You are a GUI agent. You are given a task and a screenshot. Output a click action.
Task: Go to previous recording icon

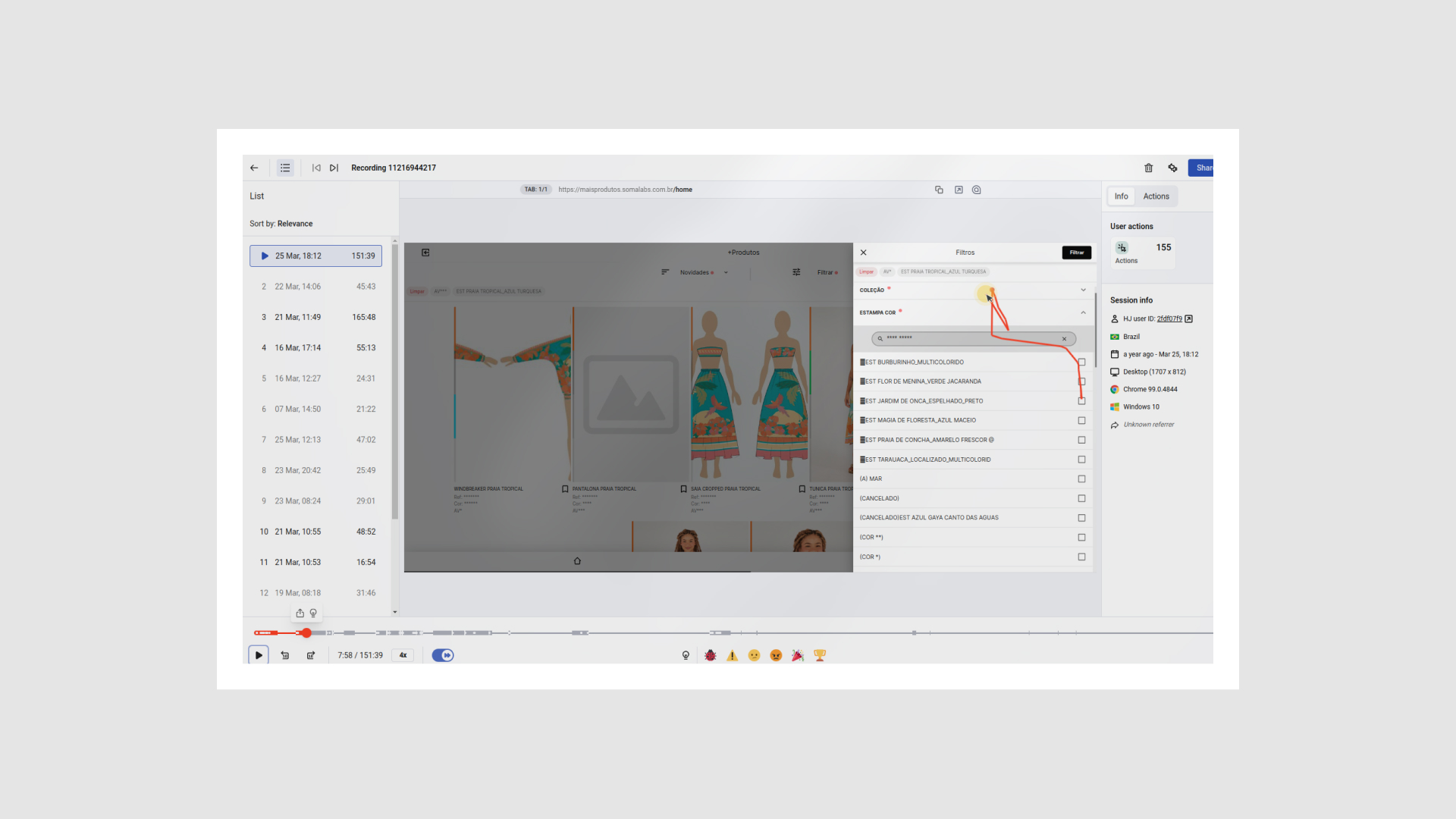click(316, 168)
